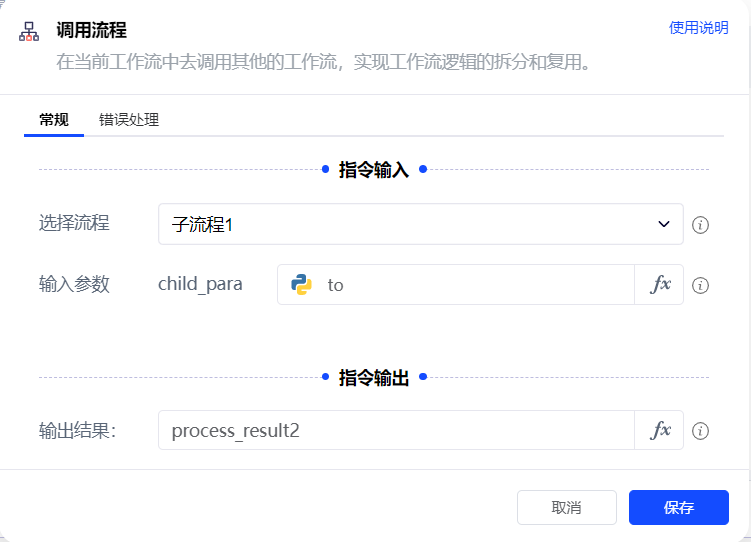This screenshot has height=542, width=751.
Task: Click the Python icon in the child_para field
Action: pos(301,284)
